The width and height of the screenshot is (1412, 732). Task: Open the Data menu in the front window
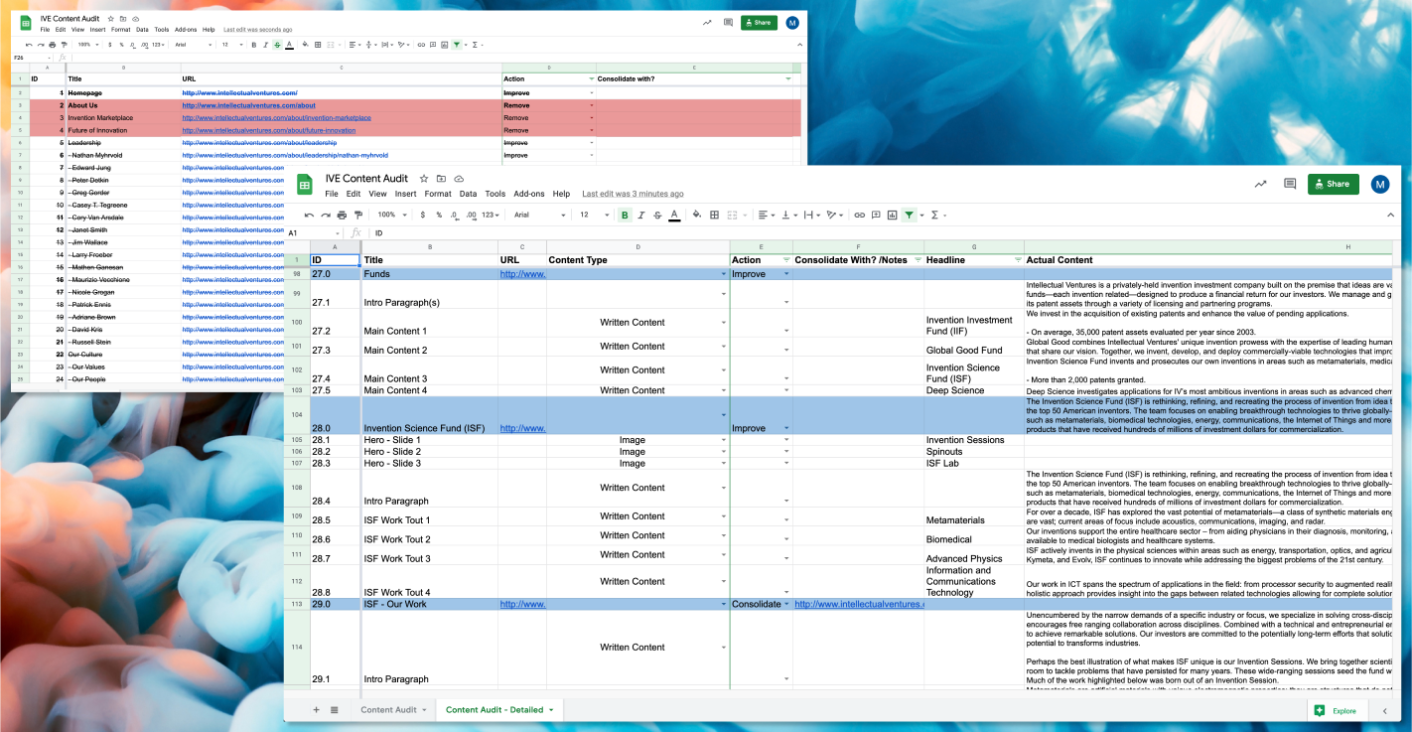point(468,194)
